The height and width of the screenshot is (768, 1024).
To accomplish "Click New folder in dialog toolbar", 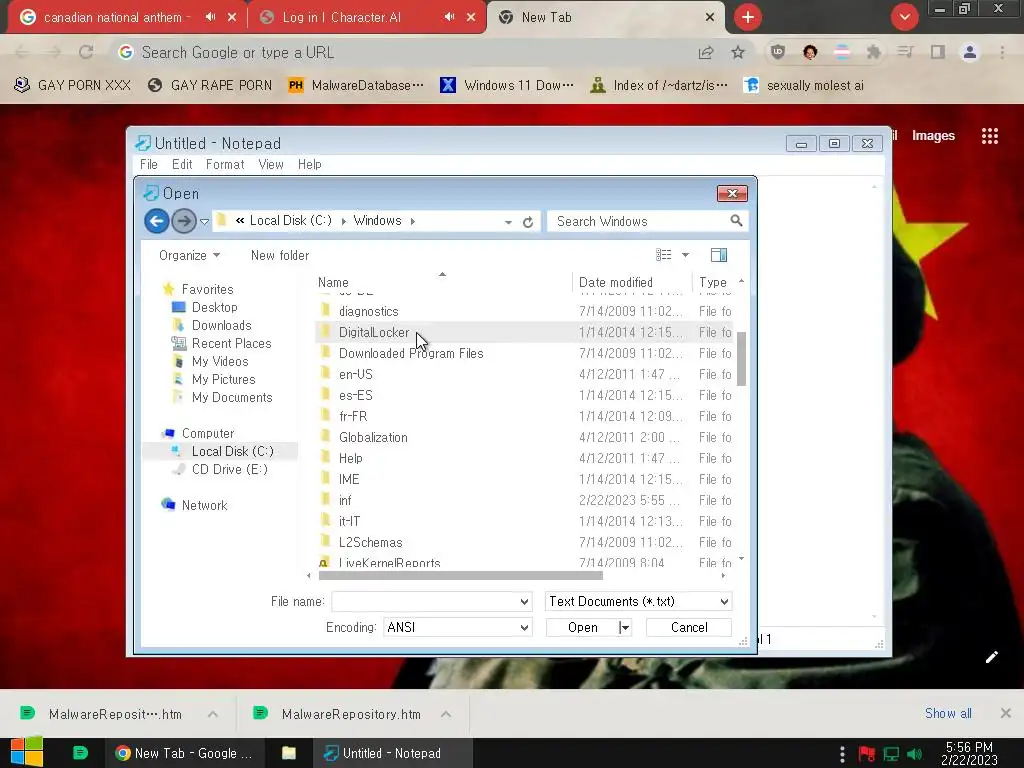I will (280, 255).
